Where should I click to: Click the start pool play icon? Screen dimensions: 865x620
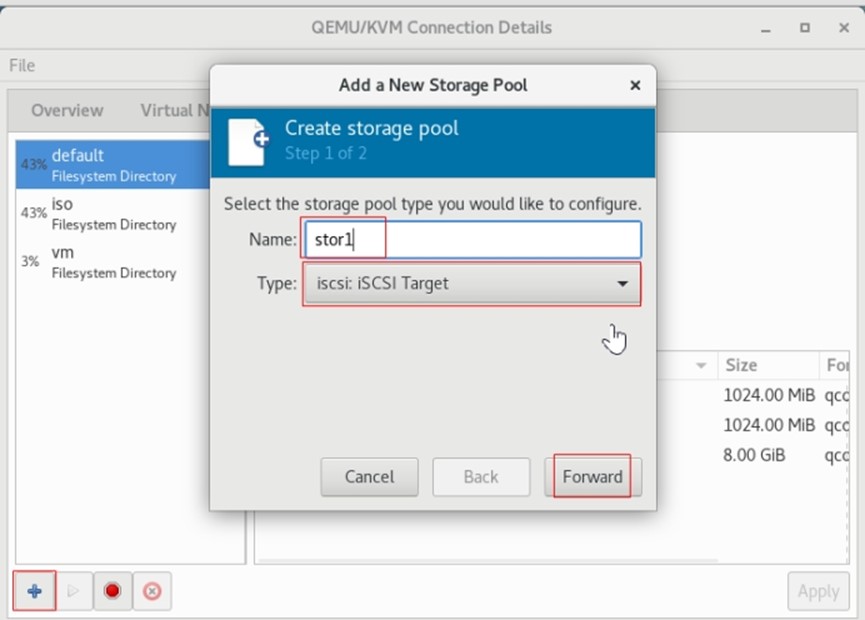click(x=73, y=591)
